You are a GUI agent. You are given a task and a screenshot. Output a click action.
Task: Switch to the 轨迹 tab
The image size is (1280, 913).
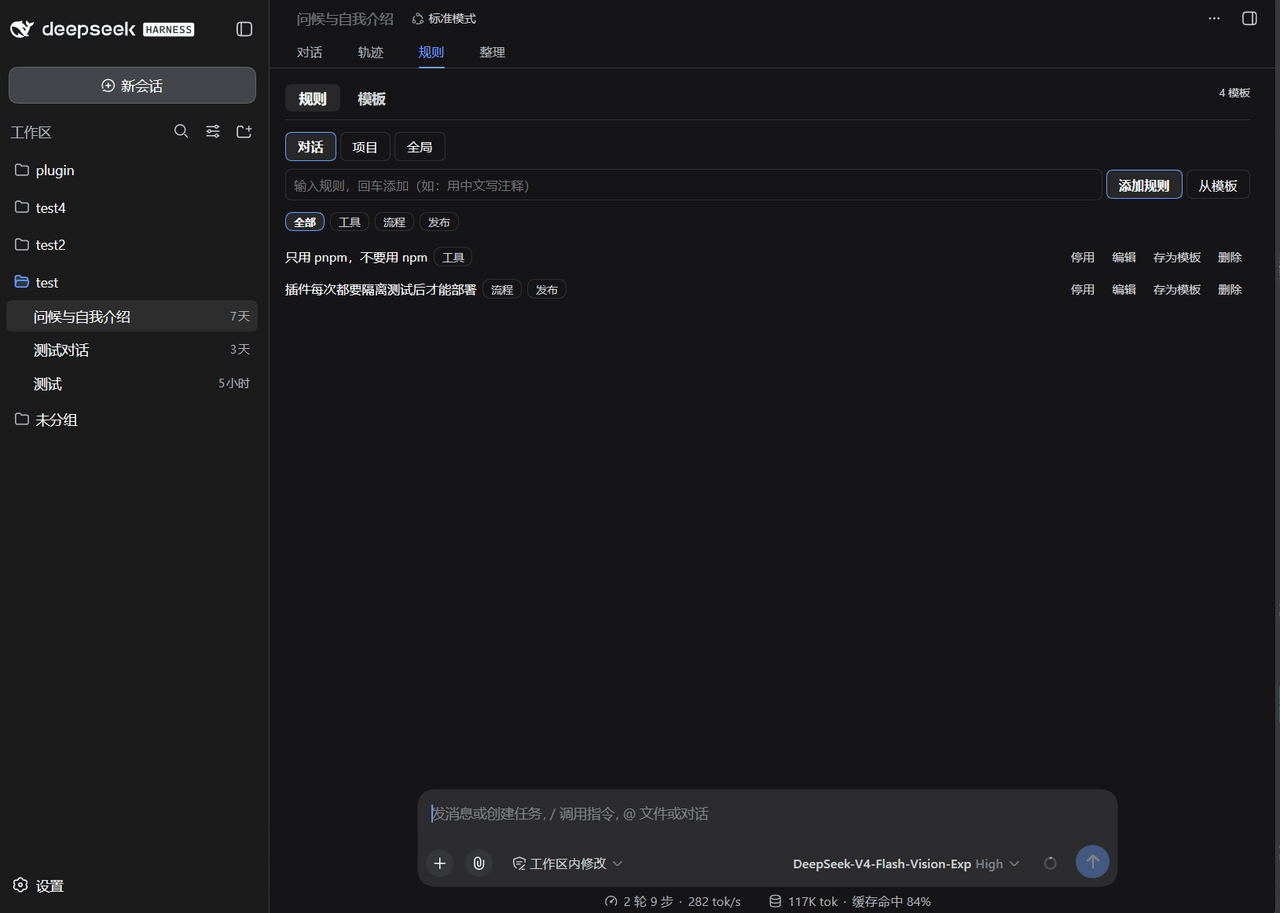(371, 52)
